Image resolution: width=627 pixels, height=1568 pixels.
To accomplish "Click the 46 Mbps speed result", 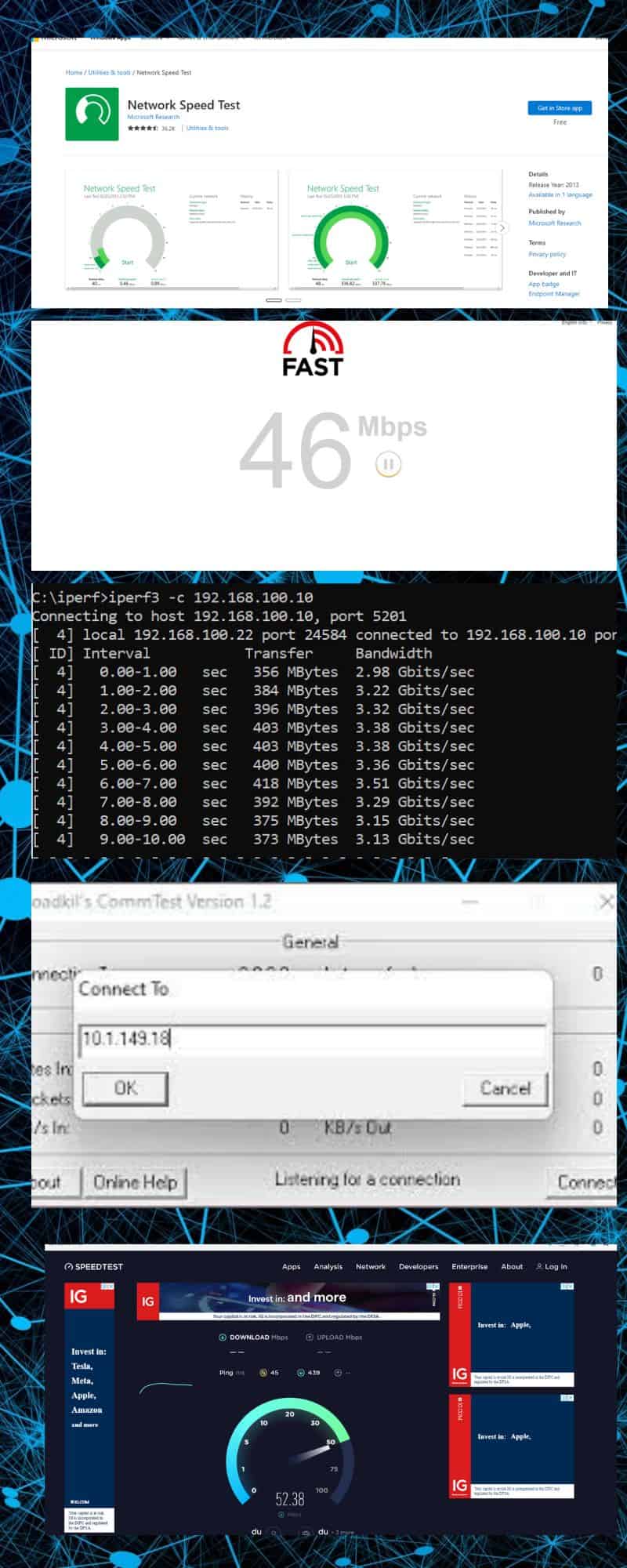I will [333, 450].
